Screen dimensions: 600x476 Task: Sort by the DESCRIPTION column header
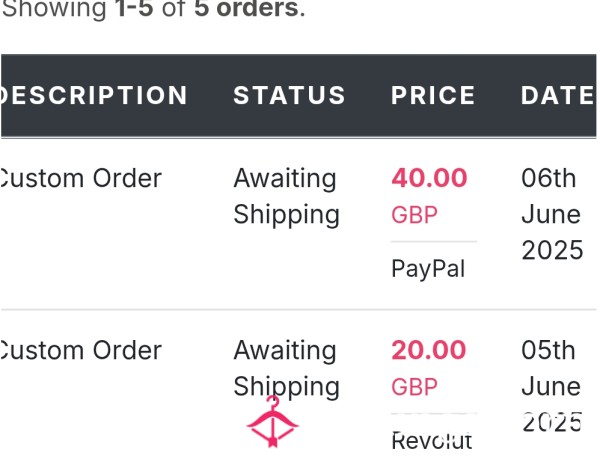point(94,95)
